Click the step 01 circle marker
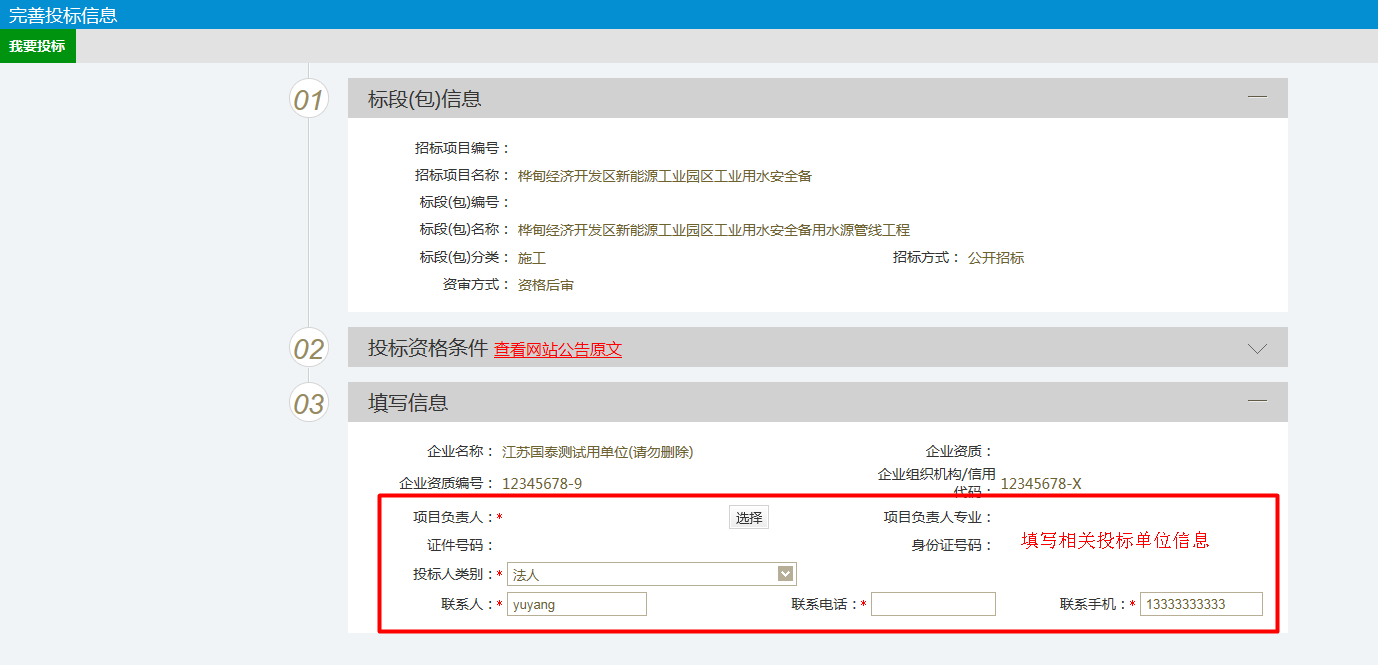This screenshot has width=1378, height=665. [x=309, y=99]
